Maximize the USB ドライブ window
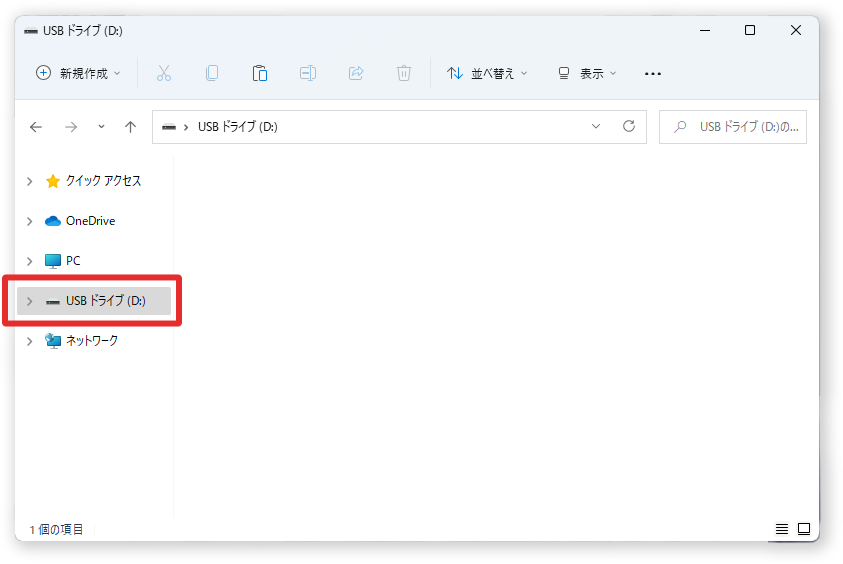This screenshot has width=843, height=564. [750, 31]
